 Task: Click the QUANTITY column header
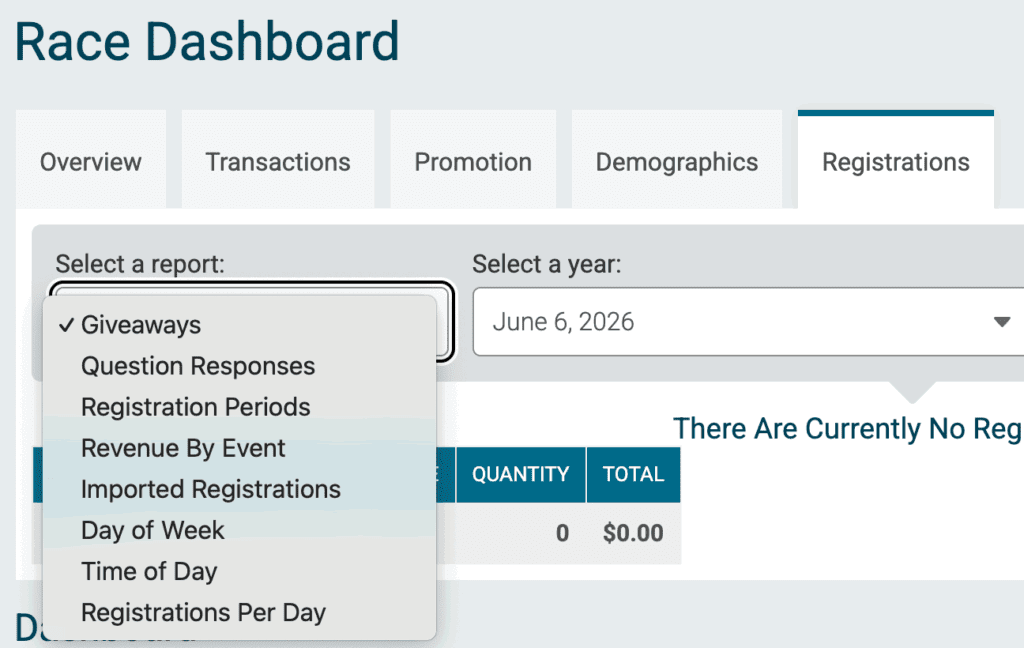click(520, 474)
